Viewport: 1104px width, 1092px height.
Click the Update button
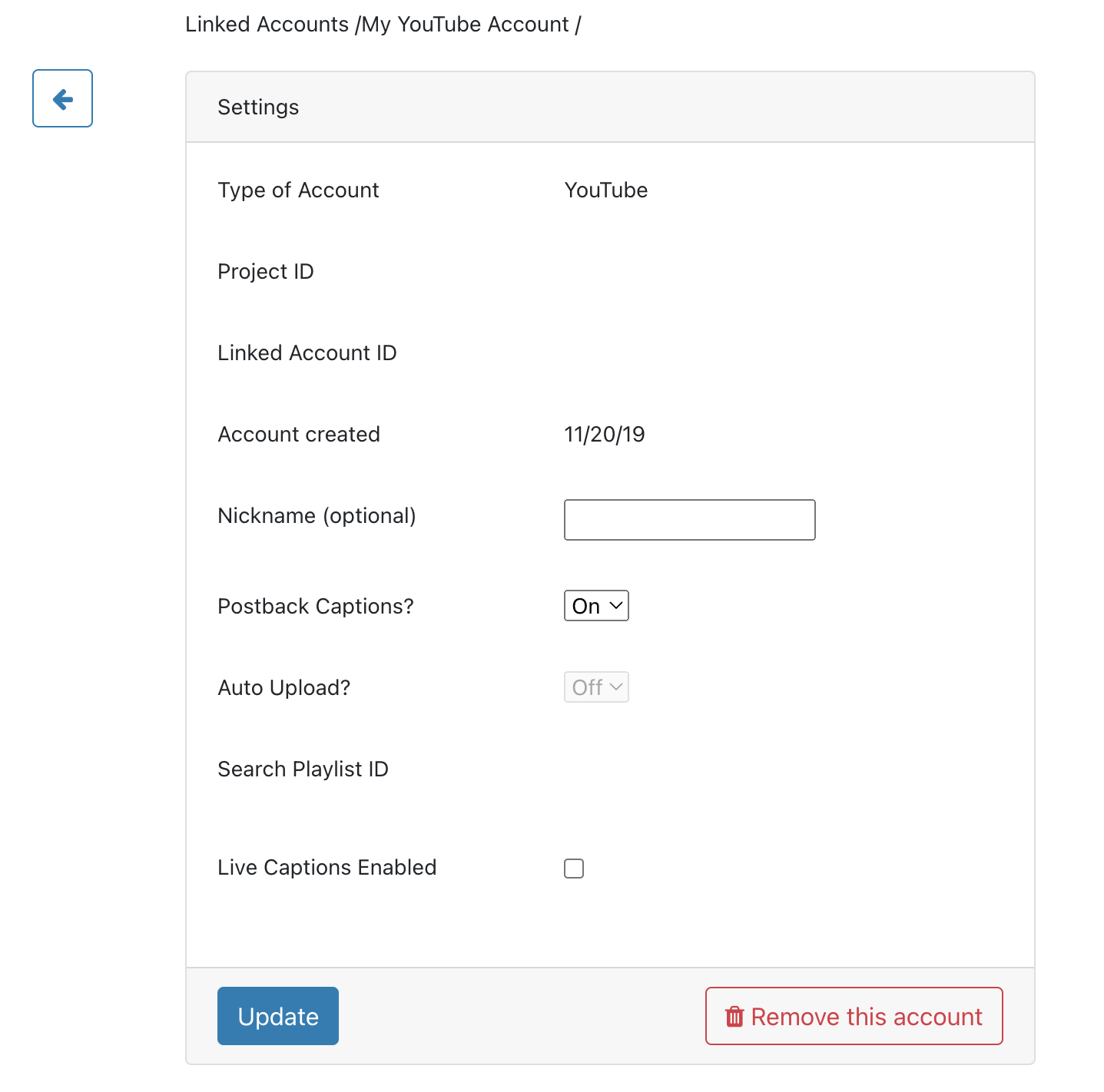(x=278, y=1016)
